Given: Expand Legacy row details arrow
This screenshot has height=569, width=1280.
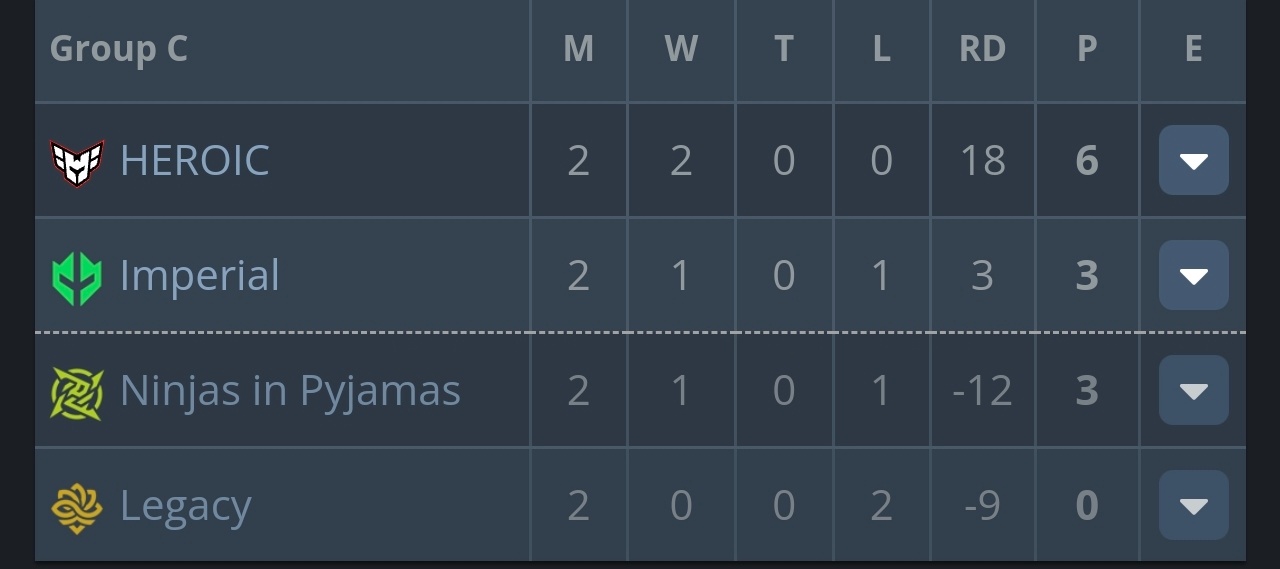Looking at the screenshot, I should coord(1193,505).
